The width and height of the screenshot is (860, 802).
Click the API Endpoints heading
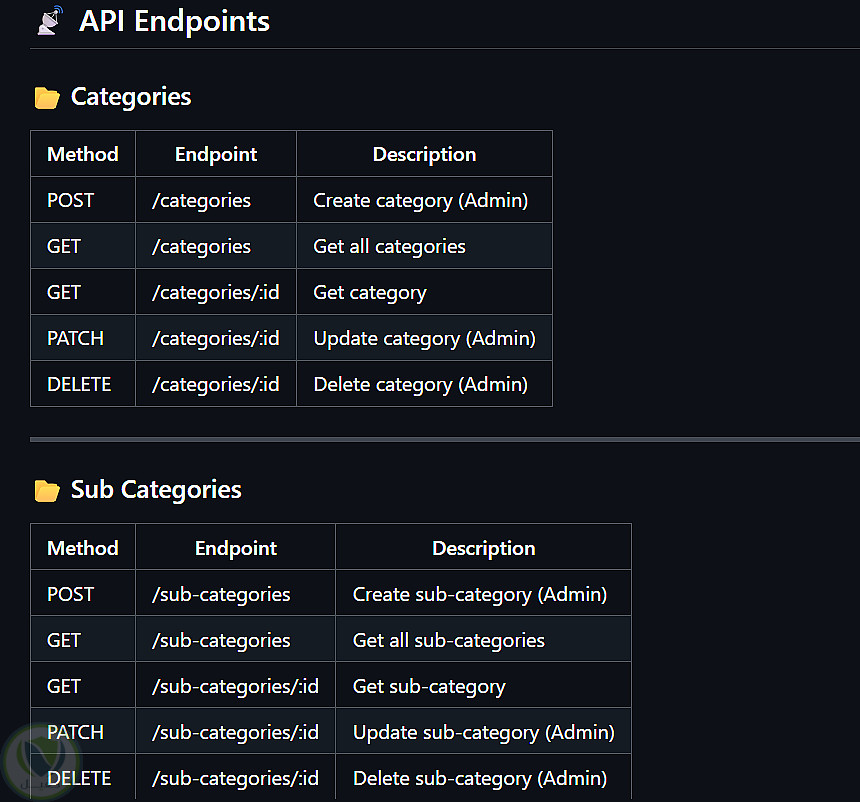(x=174, y=21)
